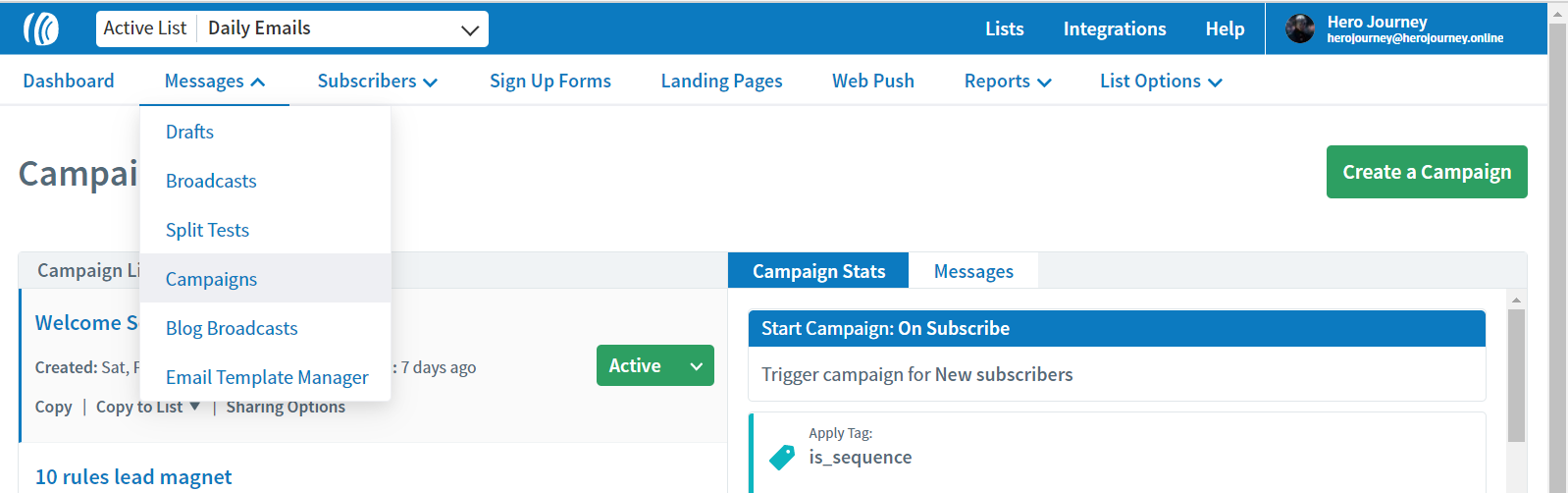Open the Active List Daily Emails selector
This screenshot has height=493, width=1568.
[292, 28]
